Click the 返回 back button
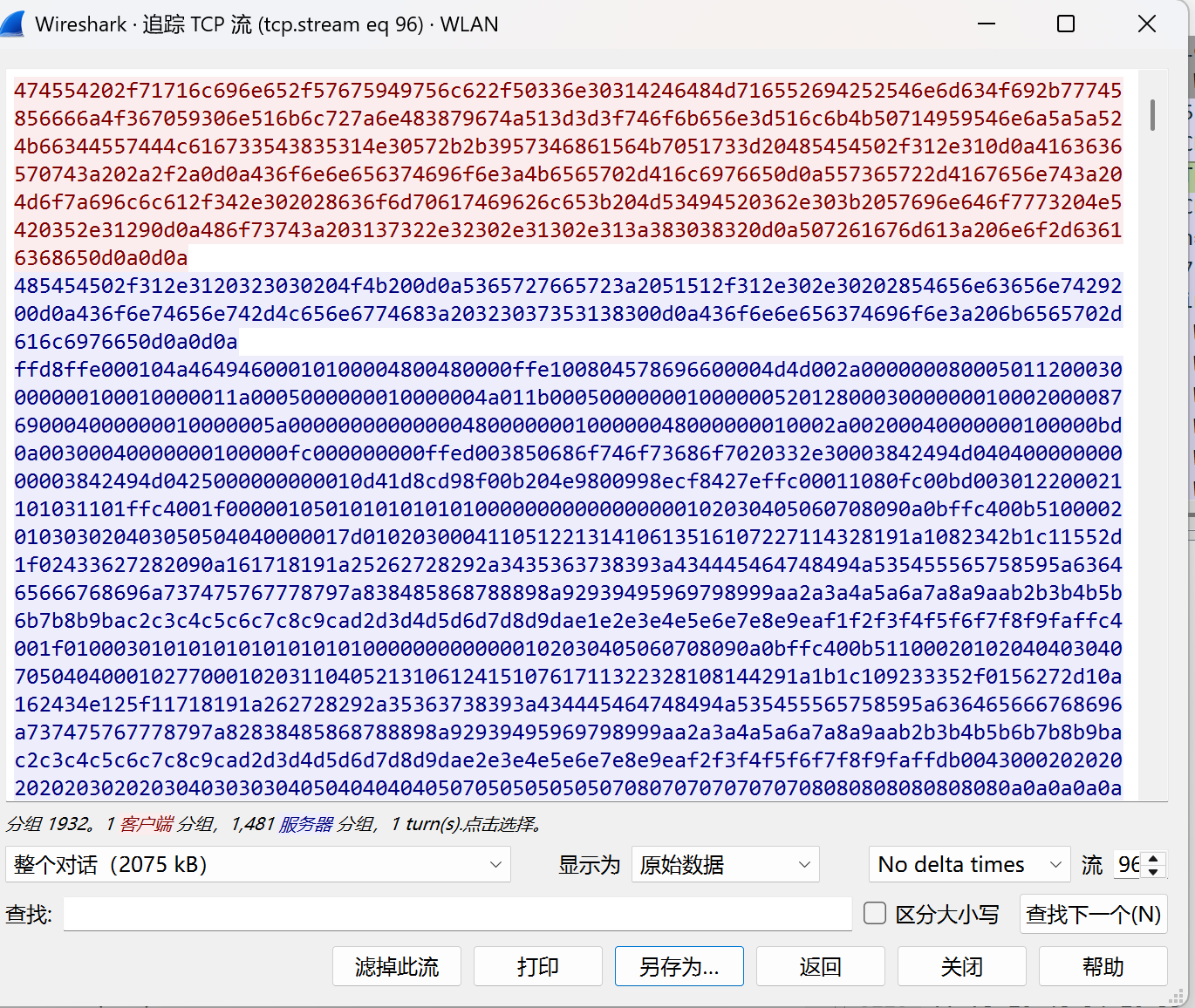 [x=820, y=966]
